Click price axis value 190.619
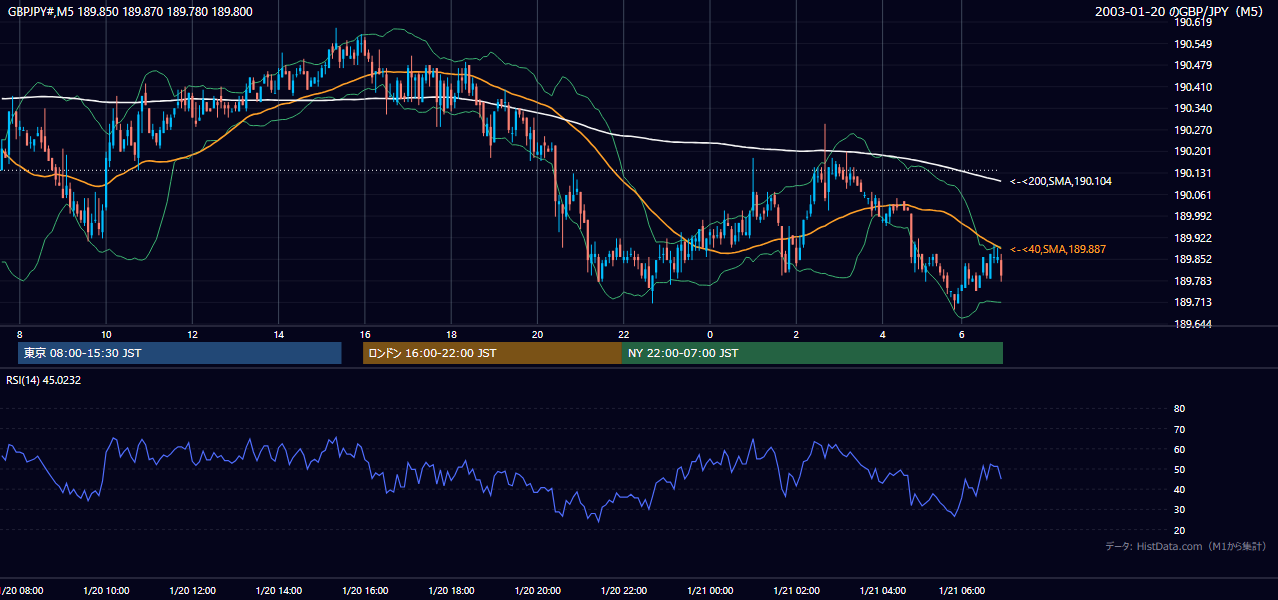This screenshot has height=600, width=1278. tap(1194, 22)
